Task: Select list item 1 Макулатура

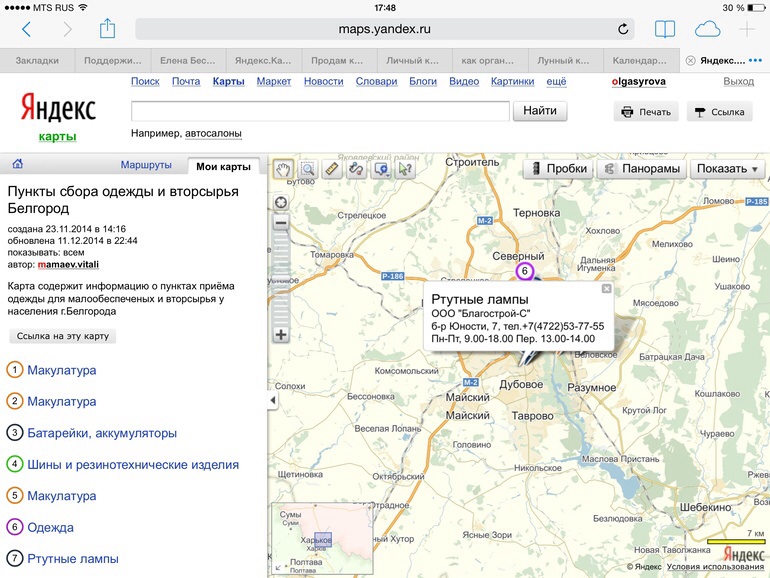Action: coord(62,370)
